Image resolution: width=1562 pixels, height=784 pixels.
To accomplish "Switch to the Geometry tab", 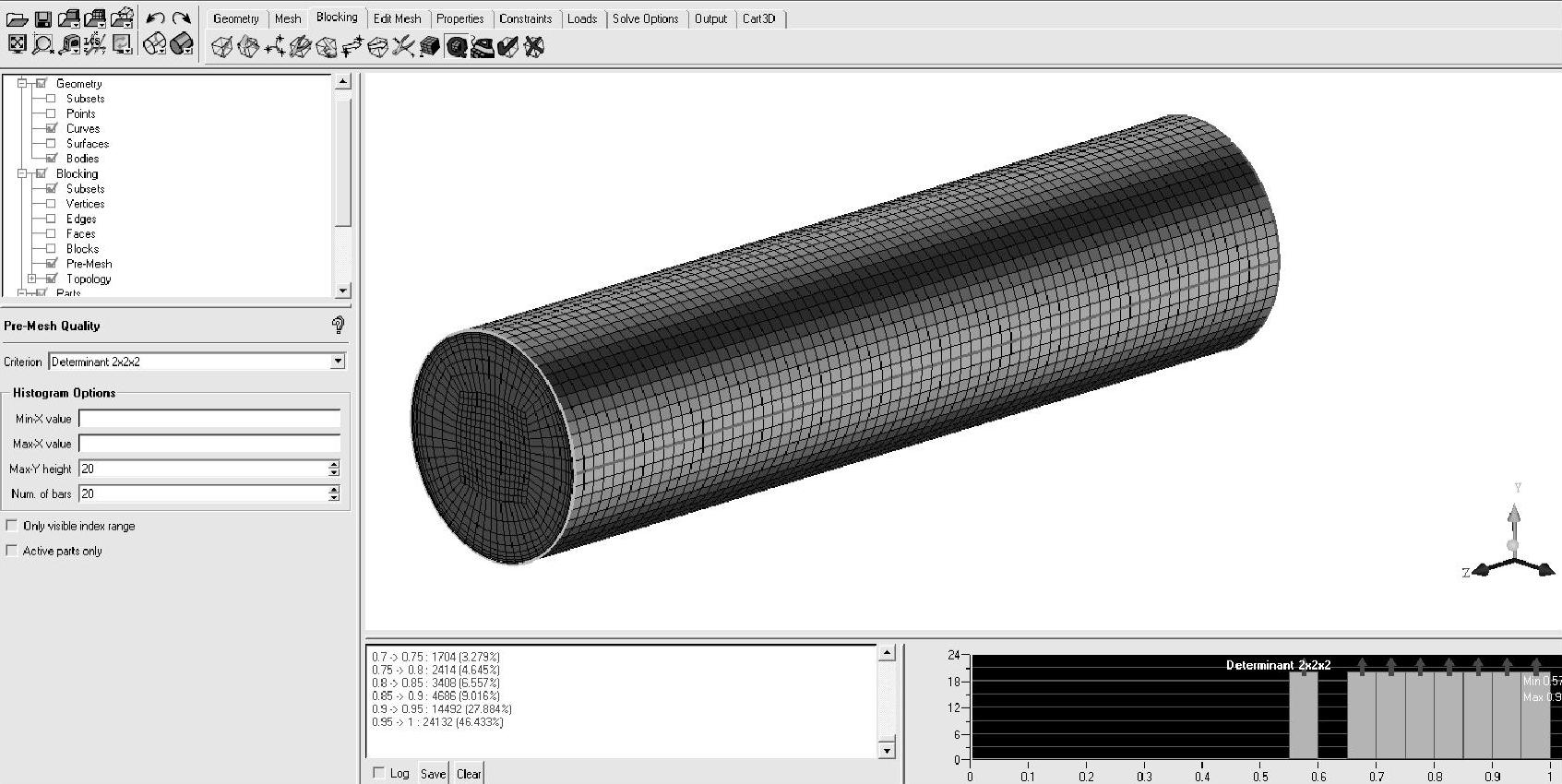I will coord(236,18).
